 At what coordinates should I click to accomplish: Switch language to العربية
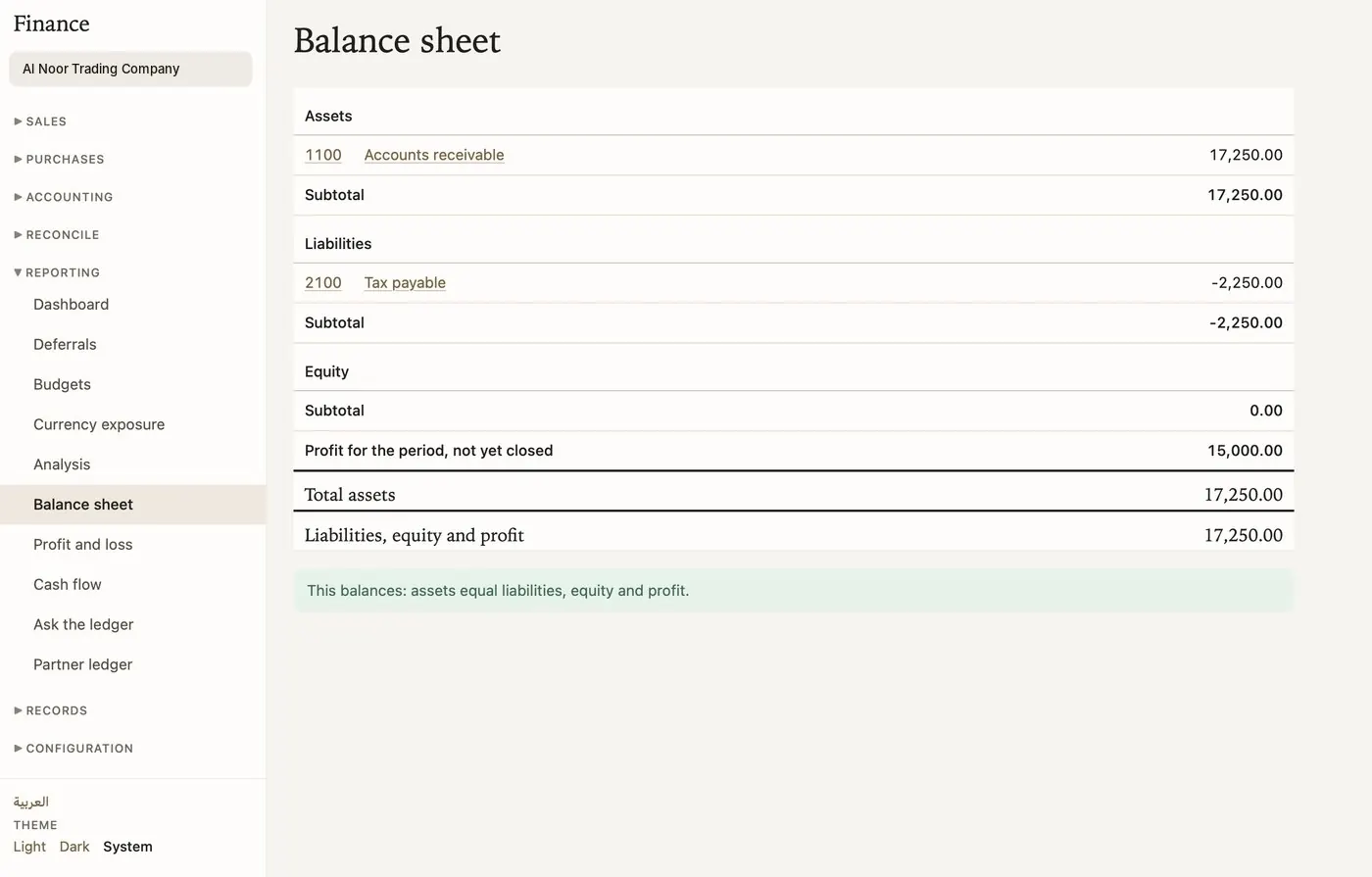tap(31, 802)
